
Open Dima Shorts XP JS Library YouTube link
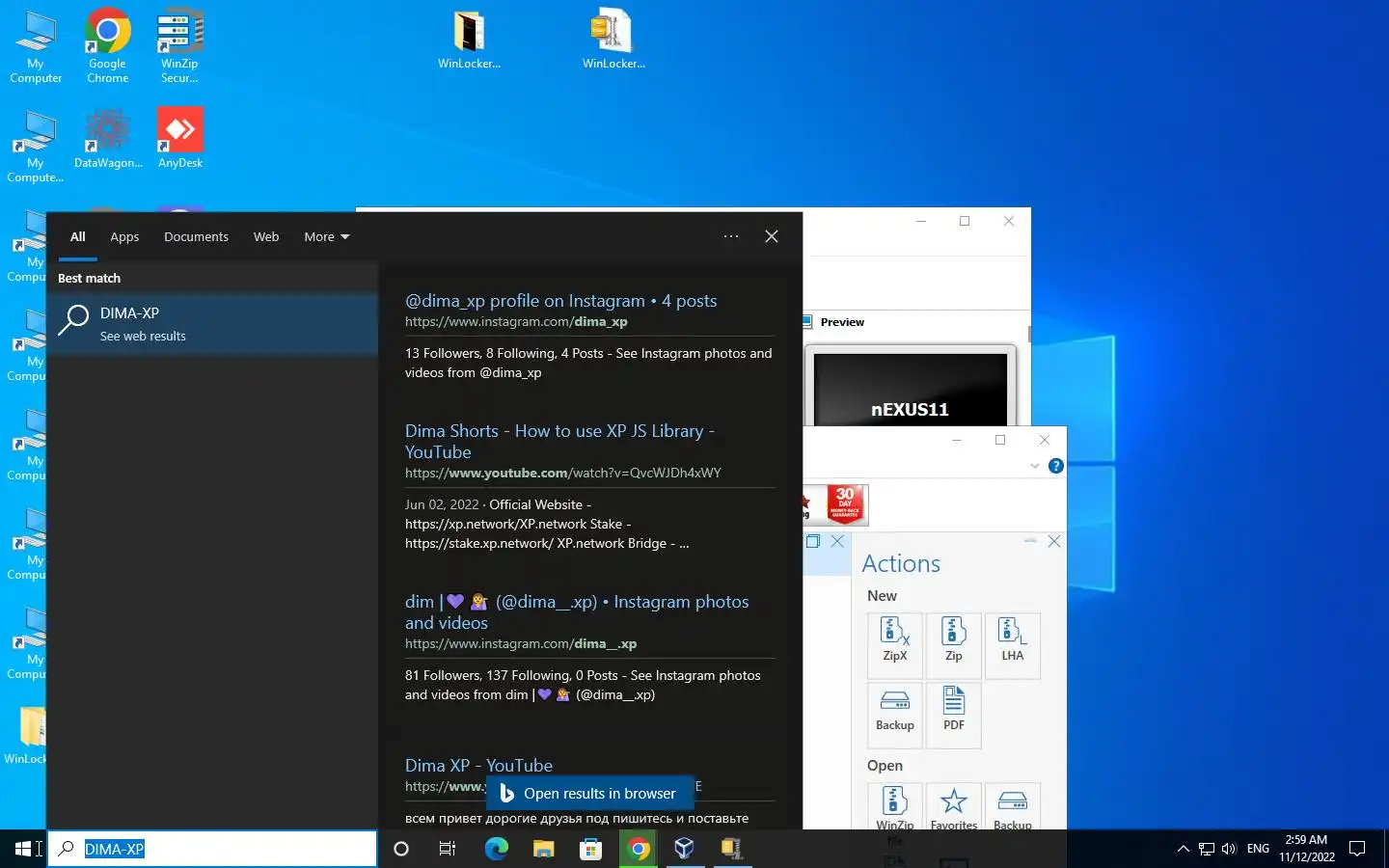[x=559, y=442]
